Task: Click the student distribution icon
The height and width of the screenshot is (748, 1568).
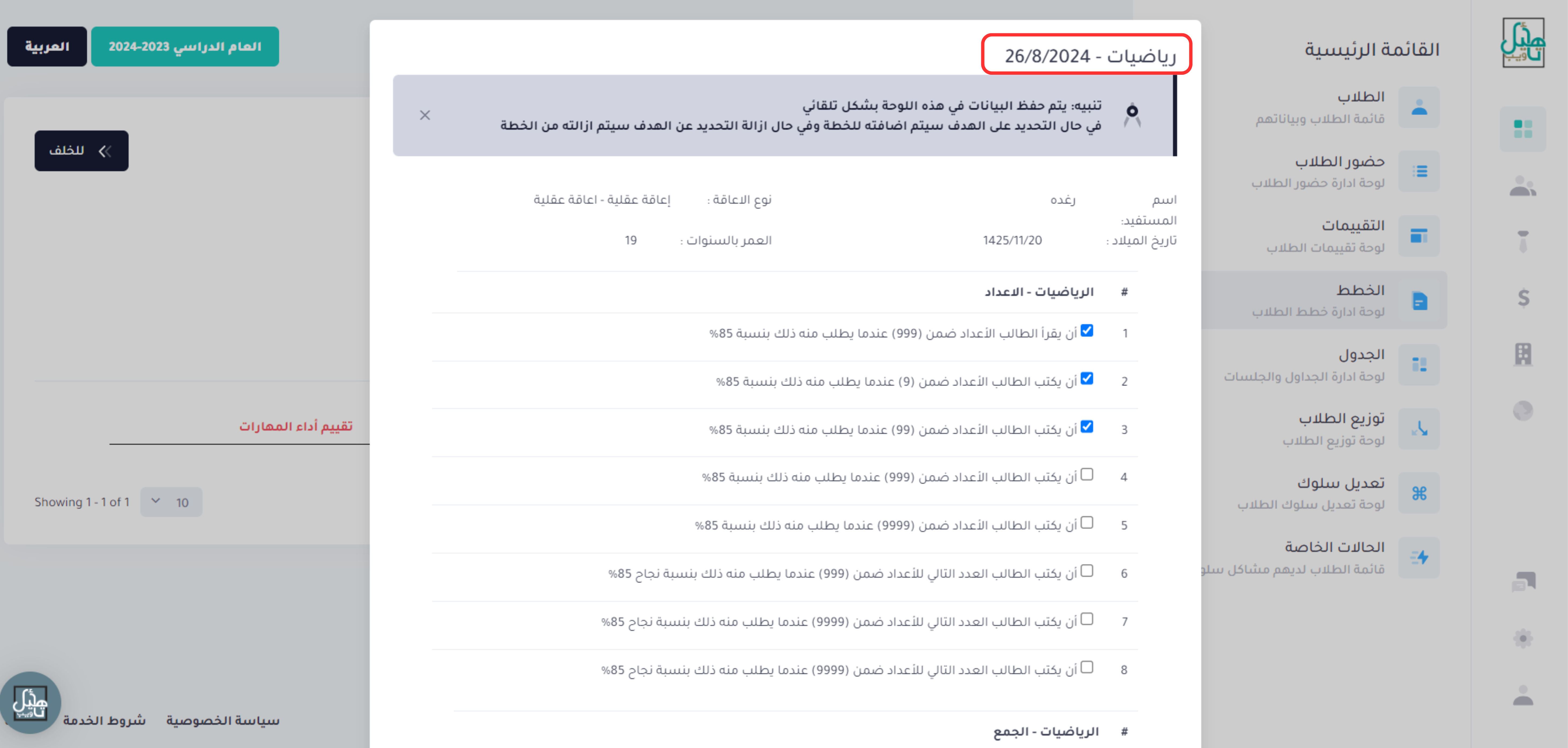Action: [1419, 429]
